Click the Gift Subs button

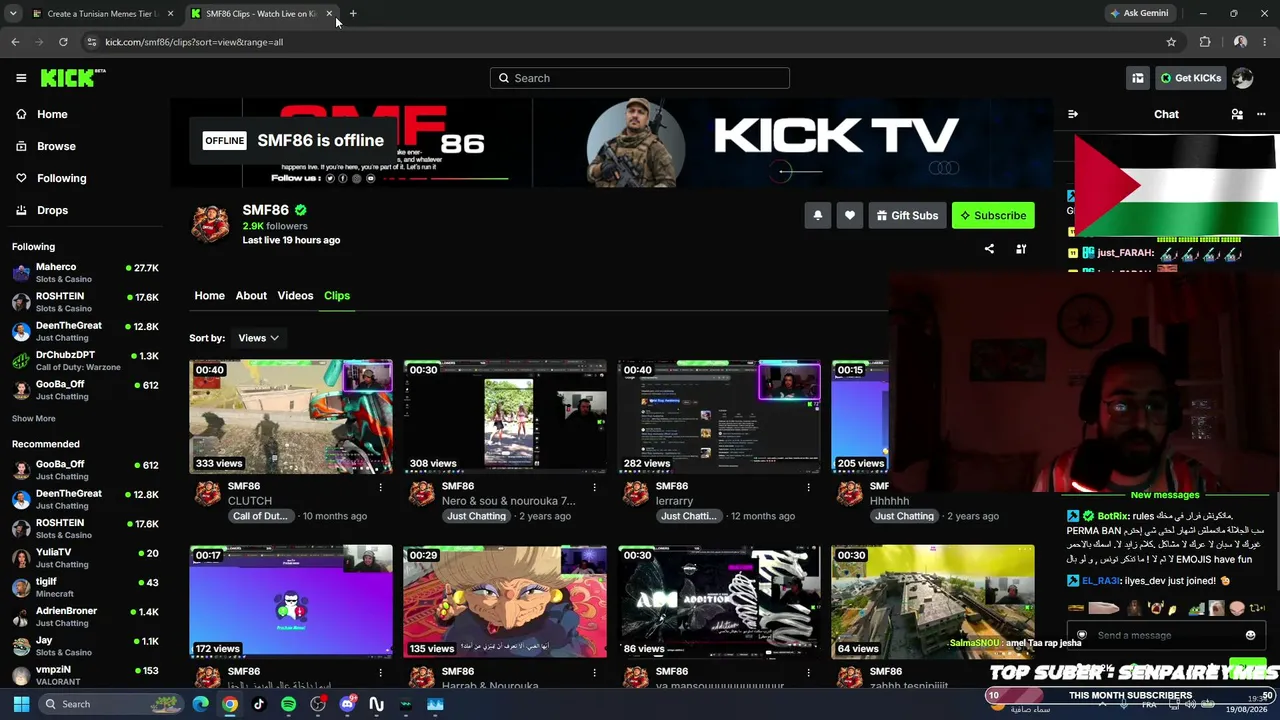(907, 215)
